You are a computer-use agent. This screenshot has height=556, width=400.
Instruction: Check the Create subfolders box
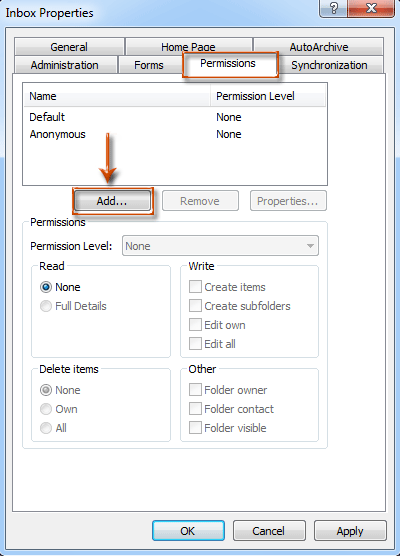coord(195,306)
